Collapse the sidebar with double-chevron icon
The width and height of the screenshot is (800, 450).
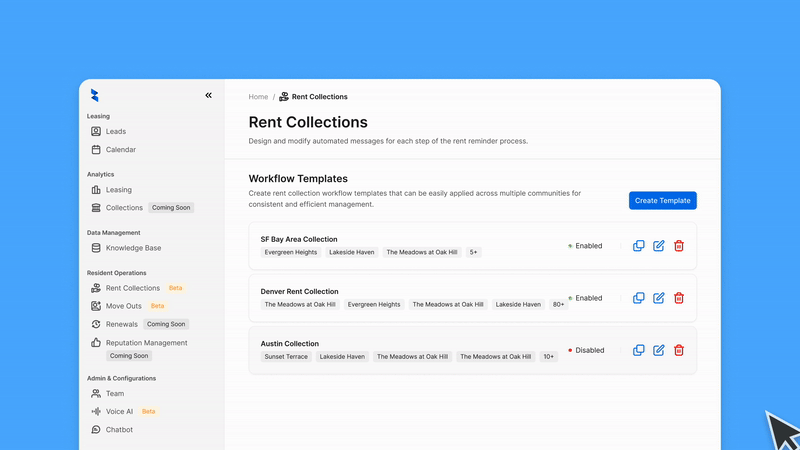tap(208, 95)
